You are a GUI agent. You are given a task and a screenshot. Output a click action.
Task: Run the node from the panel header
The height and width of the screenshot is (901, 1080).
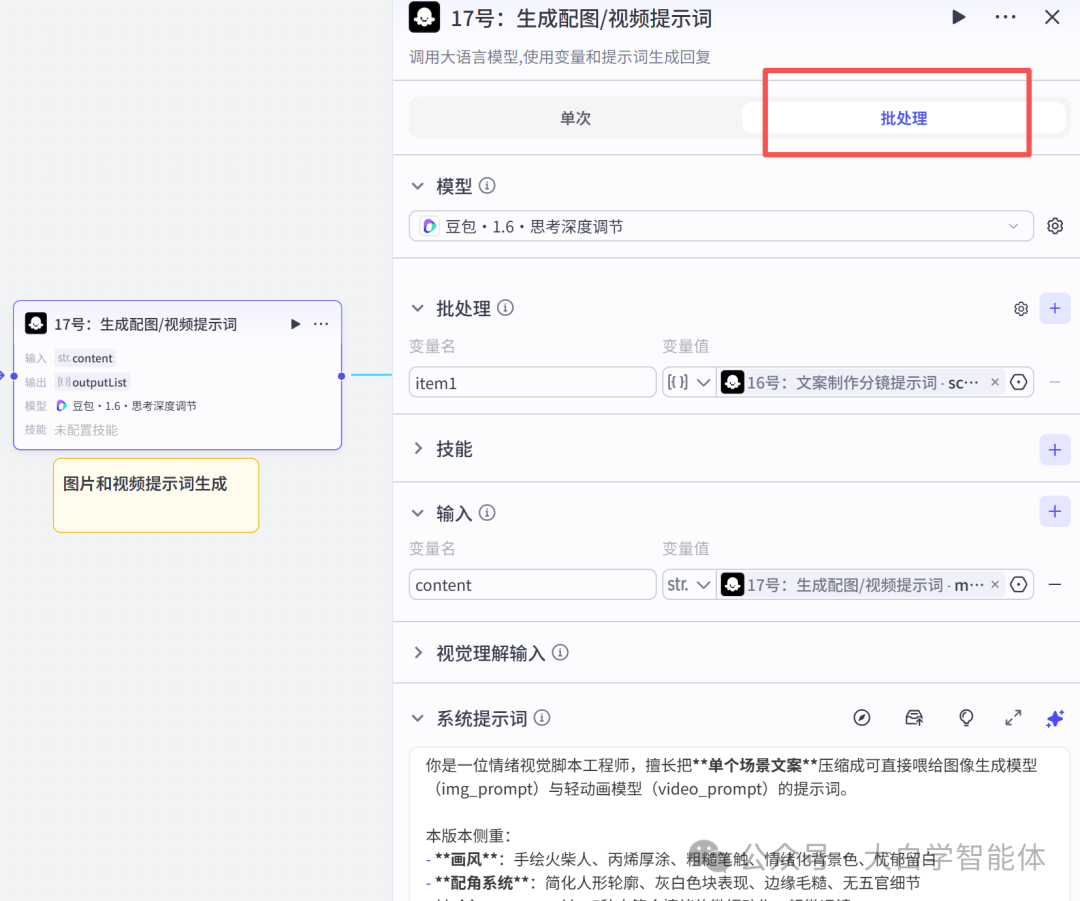pos(958,17)
